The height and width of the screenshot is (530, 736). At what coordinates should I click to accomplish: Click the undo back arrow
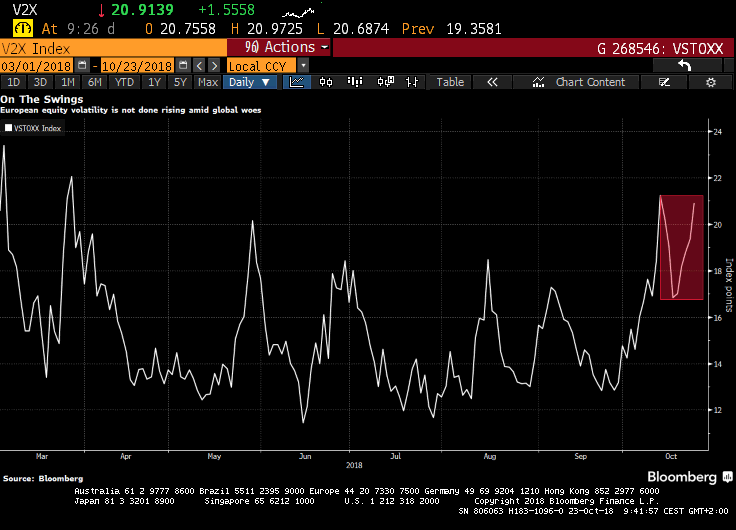(685, 66)
